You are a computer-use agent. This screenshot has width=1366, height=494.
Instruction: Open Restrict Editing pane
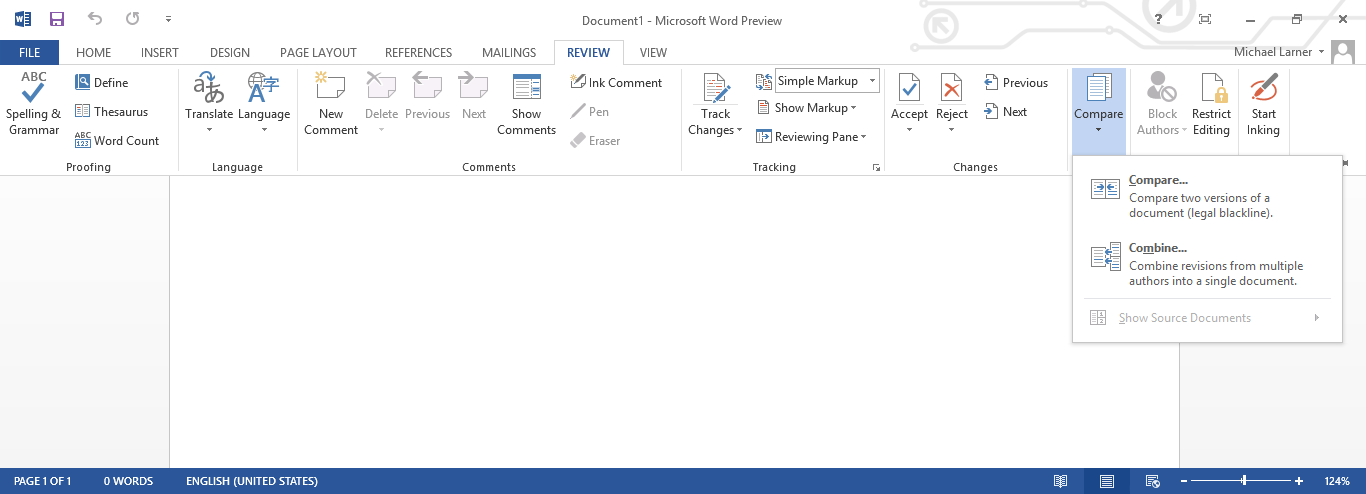1211,104
